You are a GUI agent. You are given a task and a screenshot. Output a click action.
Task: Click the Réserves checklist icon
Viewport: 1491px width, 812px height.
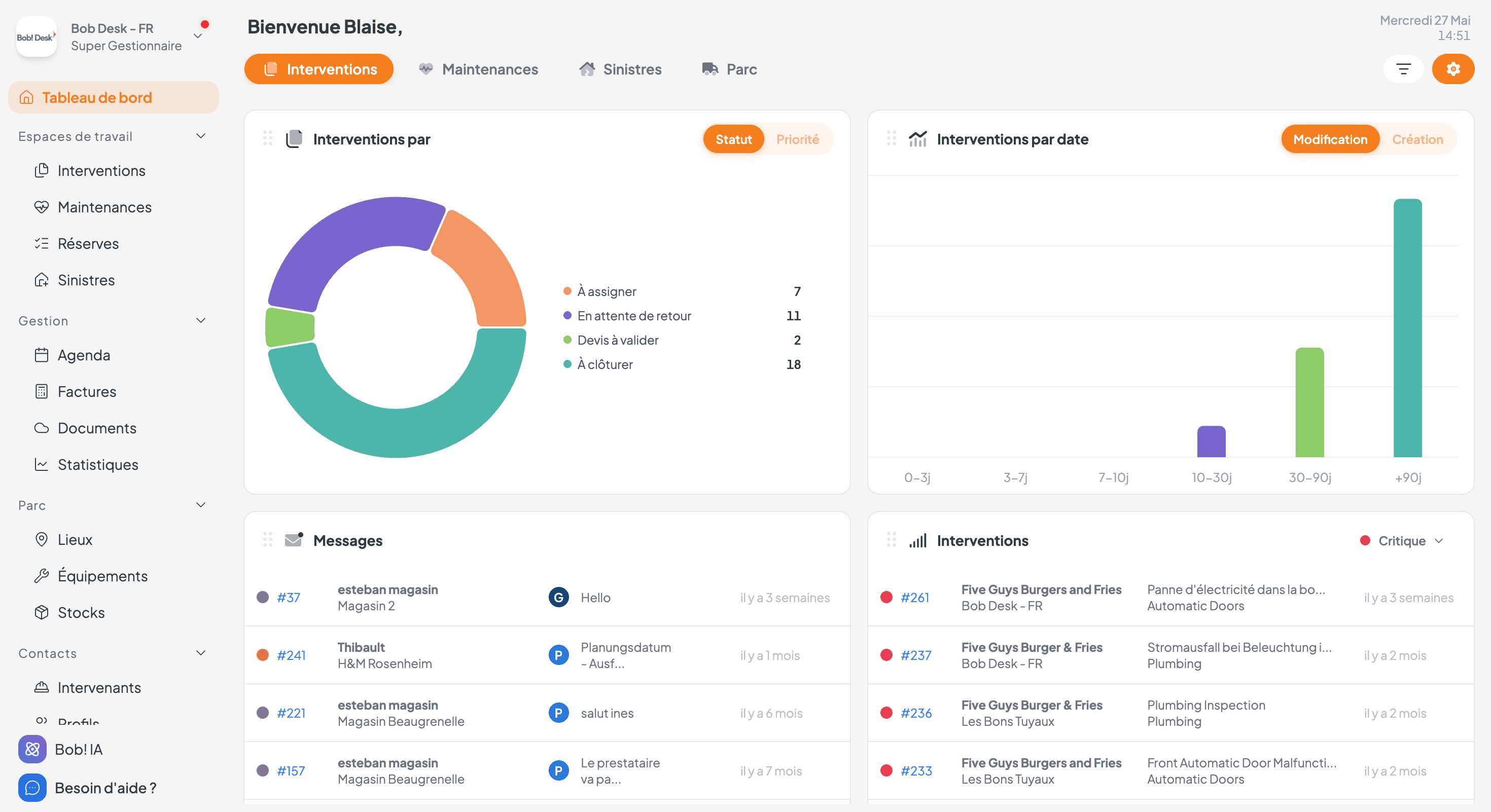pyautogui.click(x=42, y=243)
